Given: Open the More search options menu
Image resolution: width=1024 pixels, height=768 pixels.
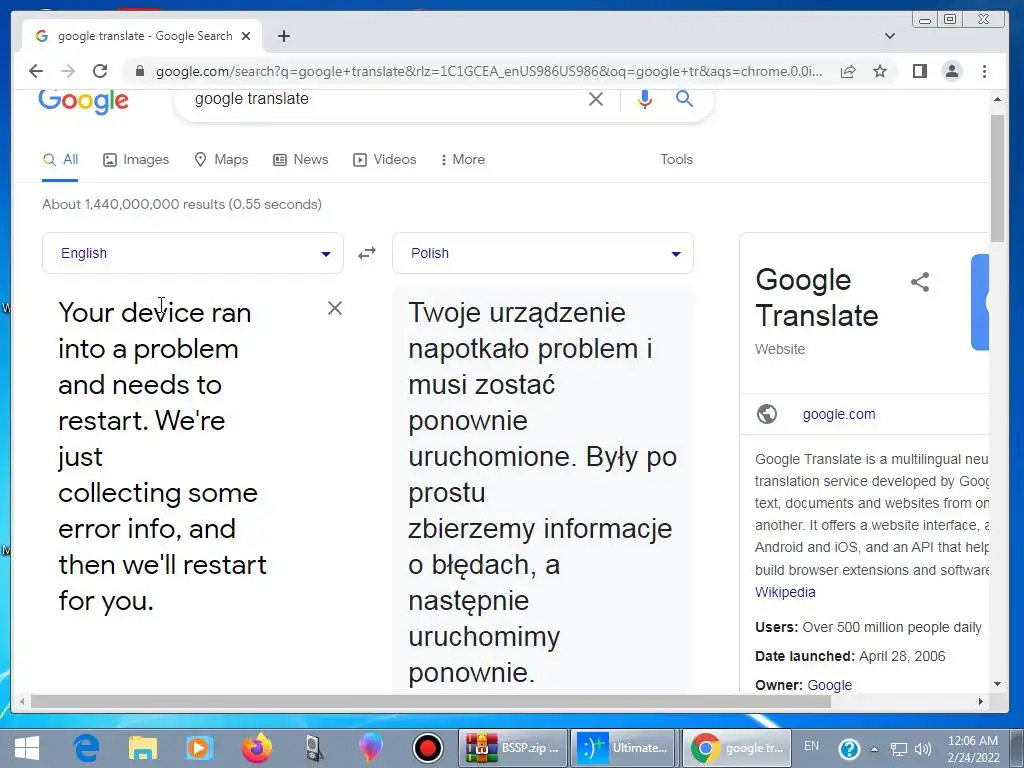Looking at the screenshot, I should pos(463,159).
